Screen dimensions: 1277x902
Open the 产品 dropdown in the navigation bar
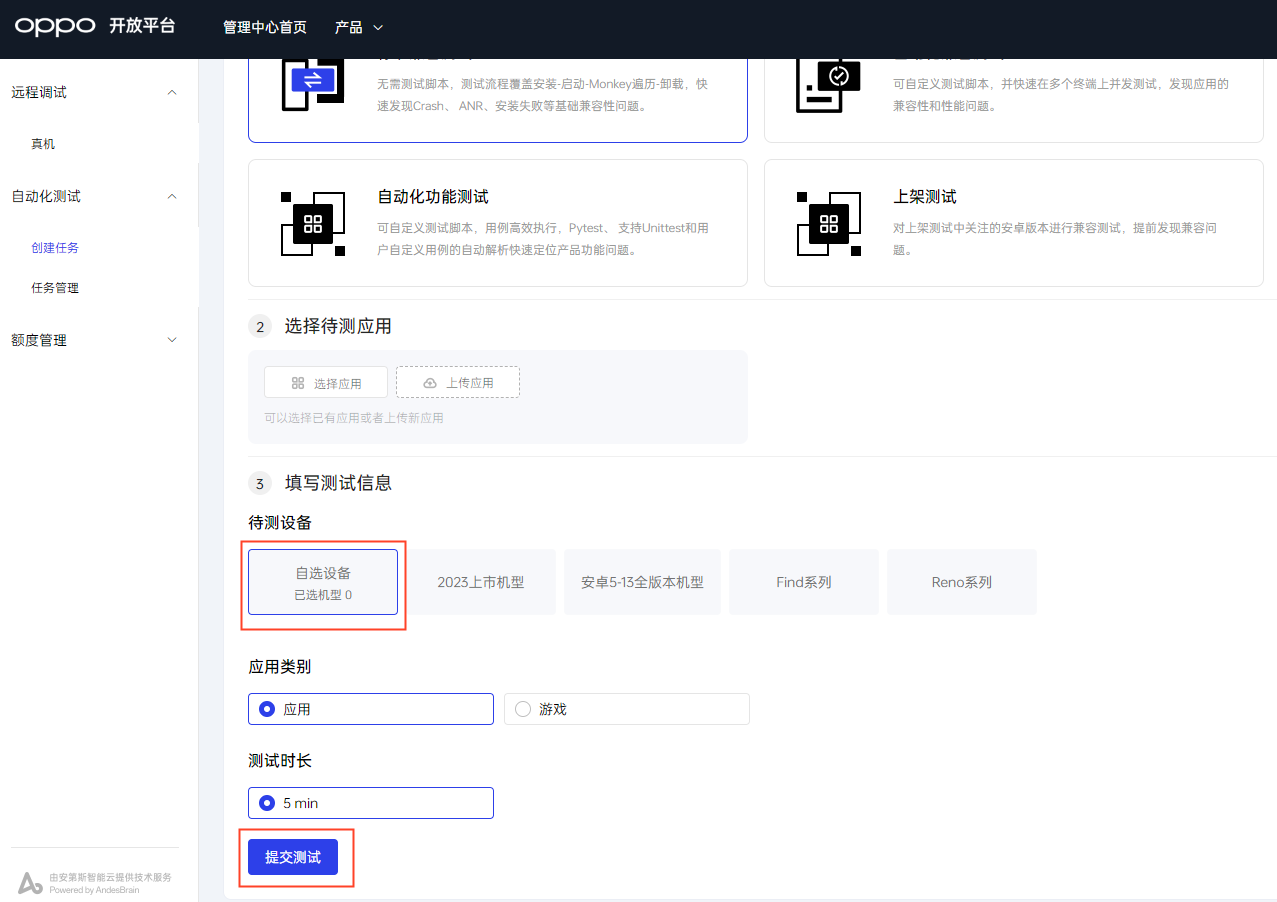(x=357, y=27)
